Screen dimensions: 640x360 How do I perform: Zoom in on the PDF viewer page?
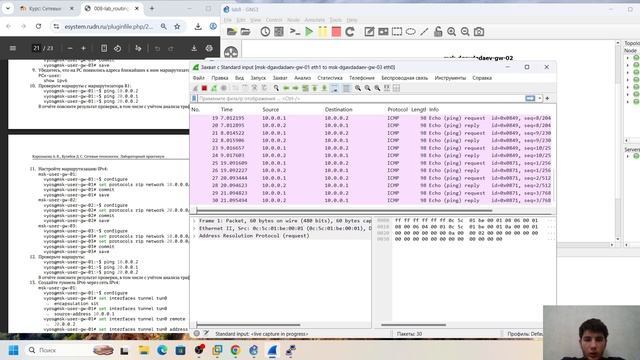pos(83,48)
